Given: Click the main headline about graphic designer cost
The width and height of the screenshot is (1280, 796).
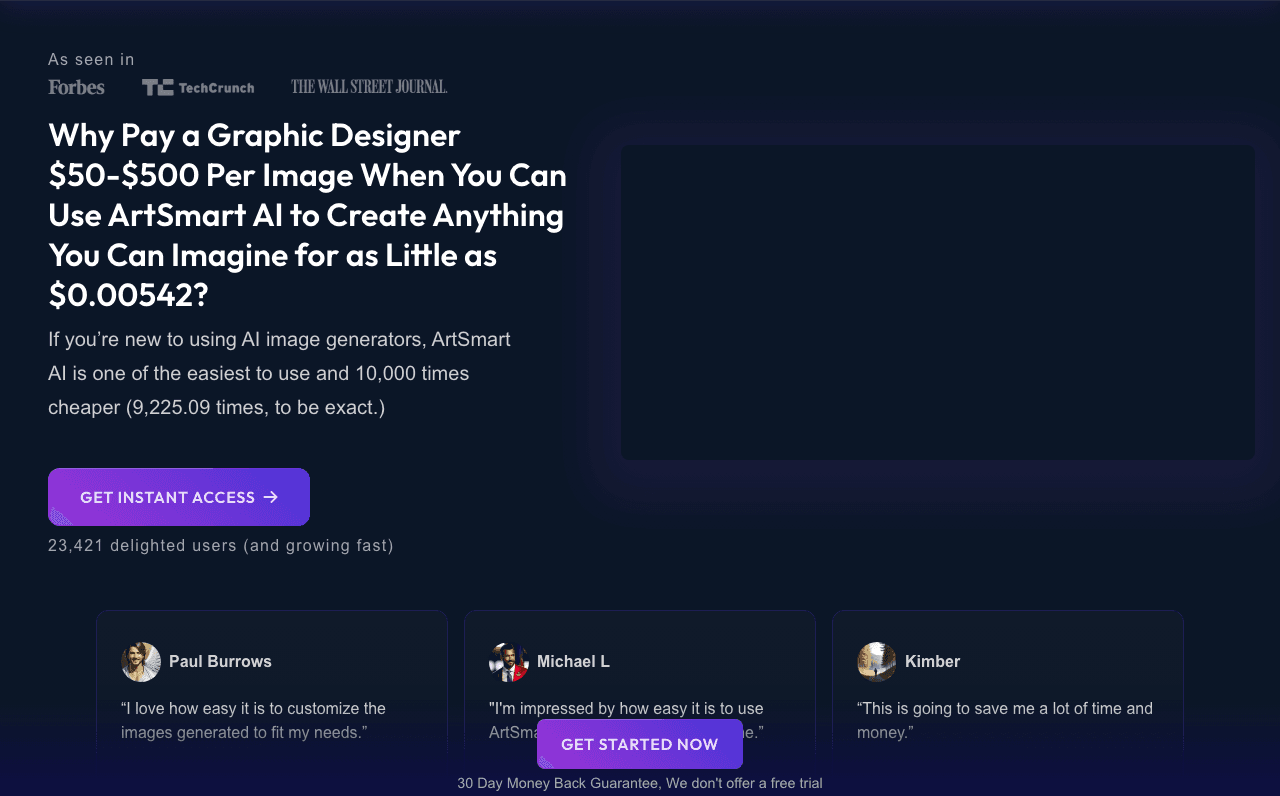Looking at the screenshot, I should (x=308, y=216).
